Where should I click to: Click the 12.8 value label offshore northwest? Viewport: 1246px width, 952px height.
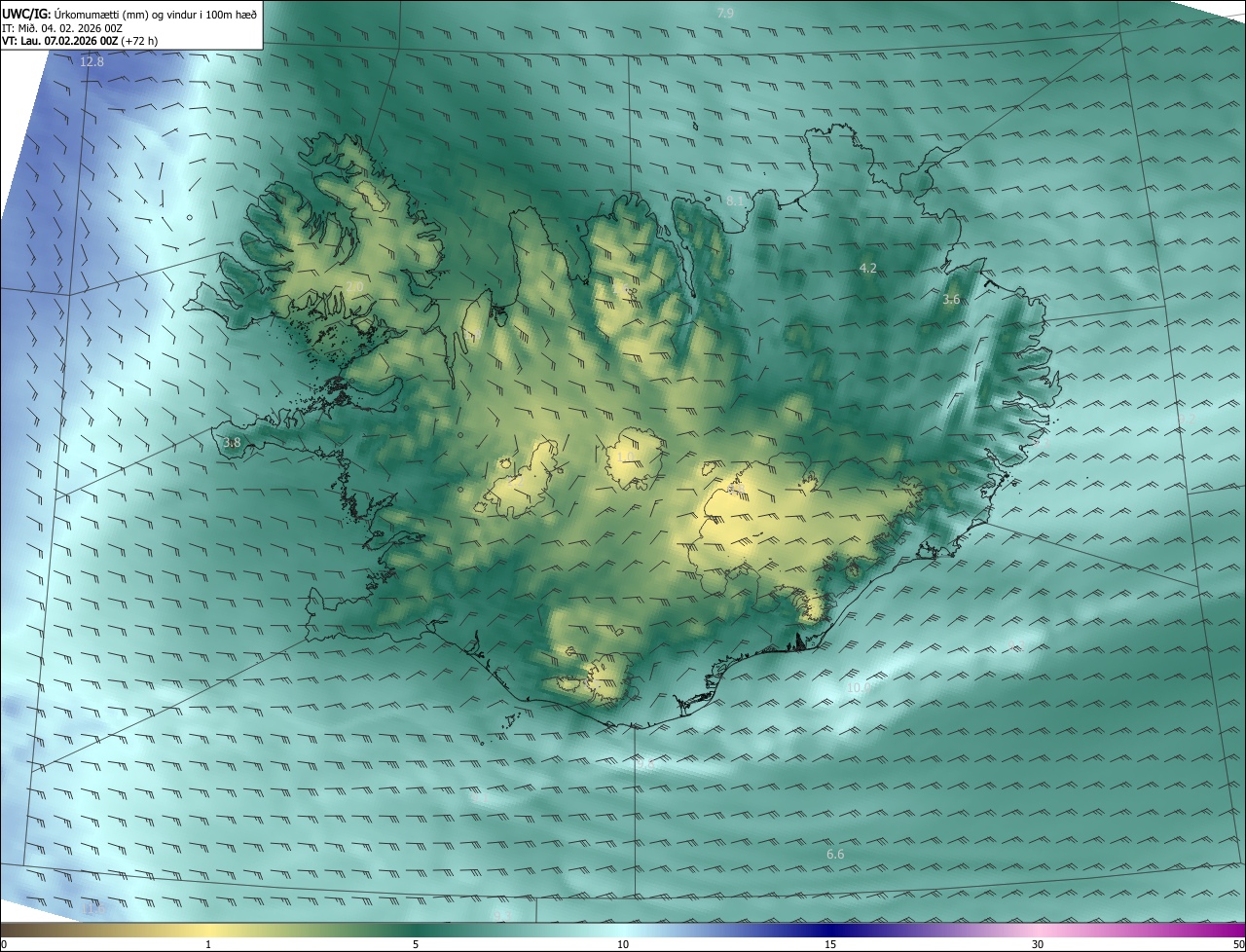pyautogui.click(x=92, y=61)
